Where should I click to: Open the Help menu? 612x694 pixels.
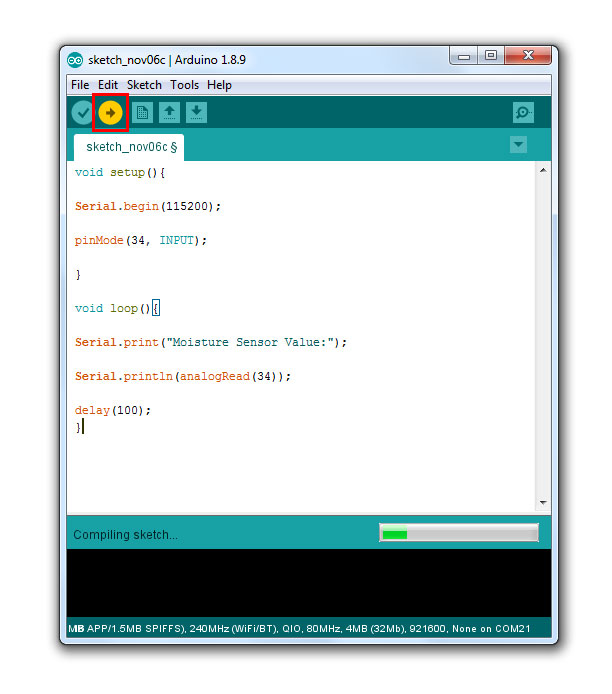point(219,85)
